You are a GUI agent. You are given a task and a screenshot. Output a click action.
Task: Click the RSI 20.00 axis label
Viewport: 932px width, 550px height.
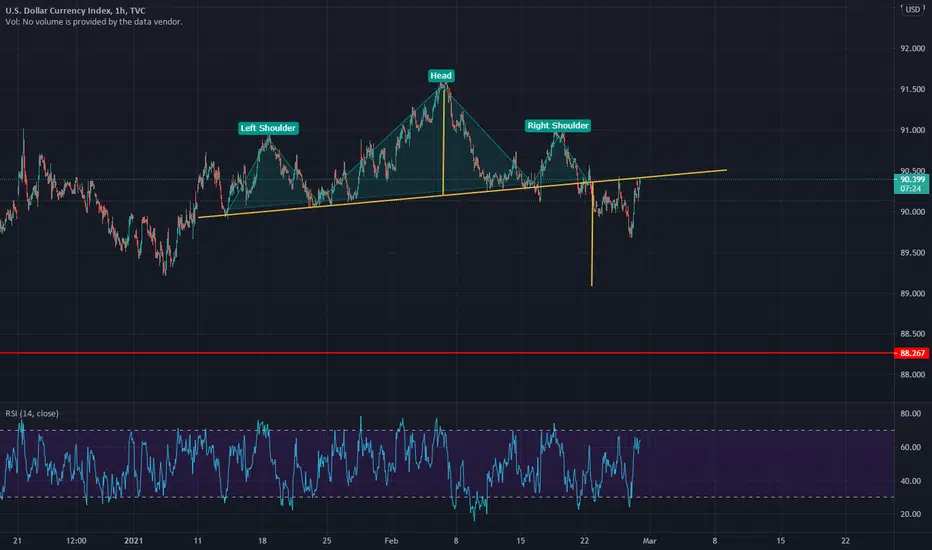(x=910, y=514)
